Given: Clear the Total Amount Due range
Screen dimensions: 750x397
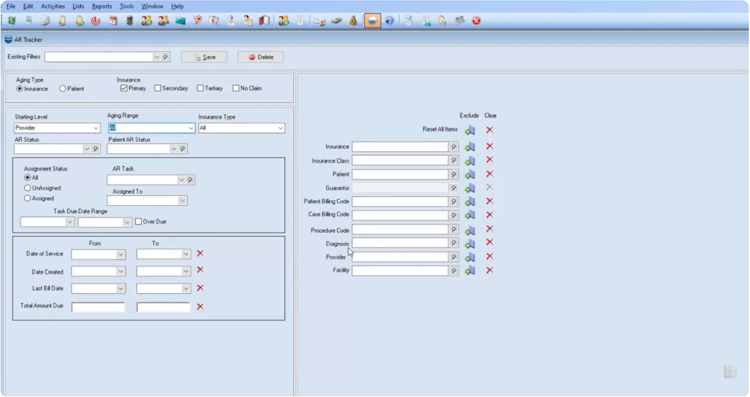Looking at the screenshot, I should (200, 307).
